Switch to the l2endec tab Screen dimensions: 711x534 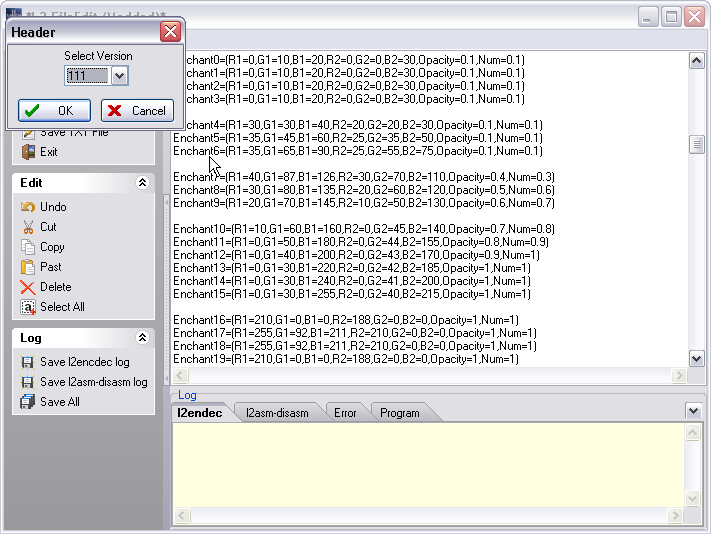tap(200, 413)
